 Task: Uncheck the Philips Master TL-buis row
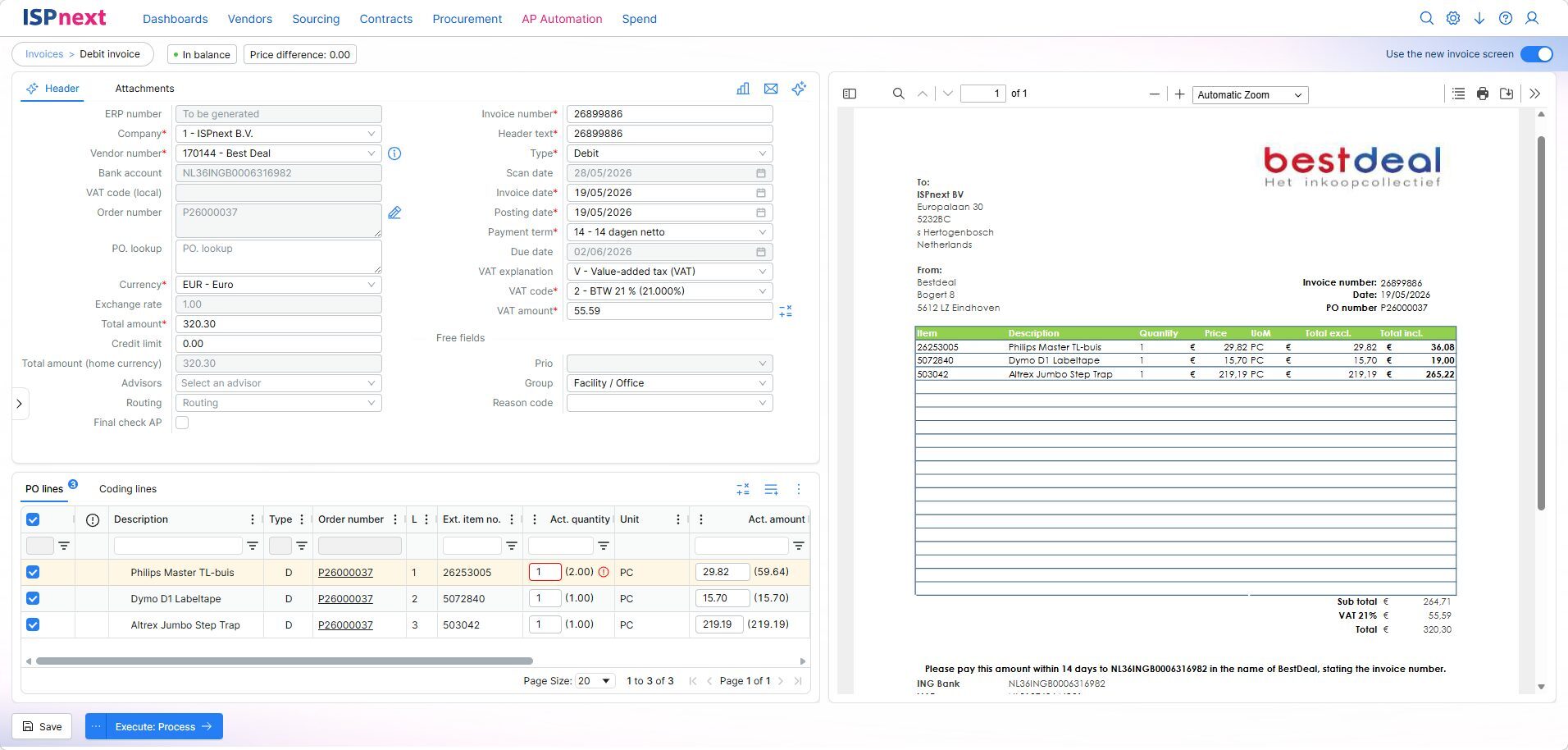point(33,572)
